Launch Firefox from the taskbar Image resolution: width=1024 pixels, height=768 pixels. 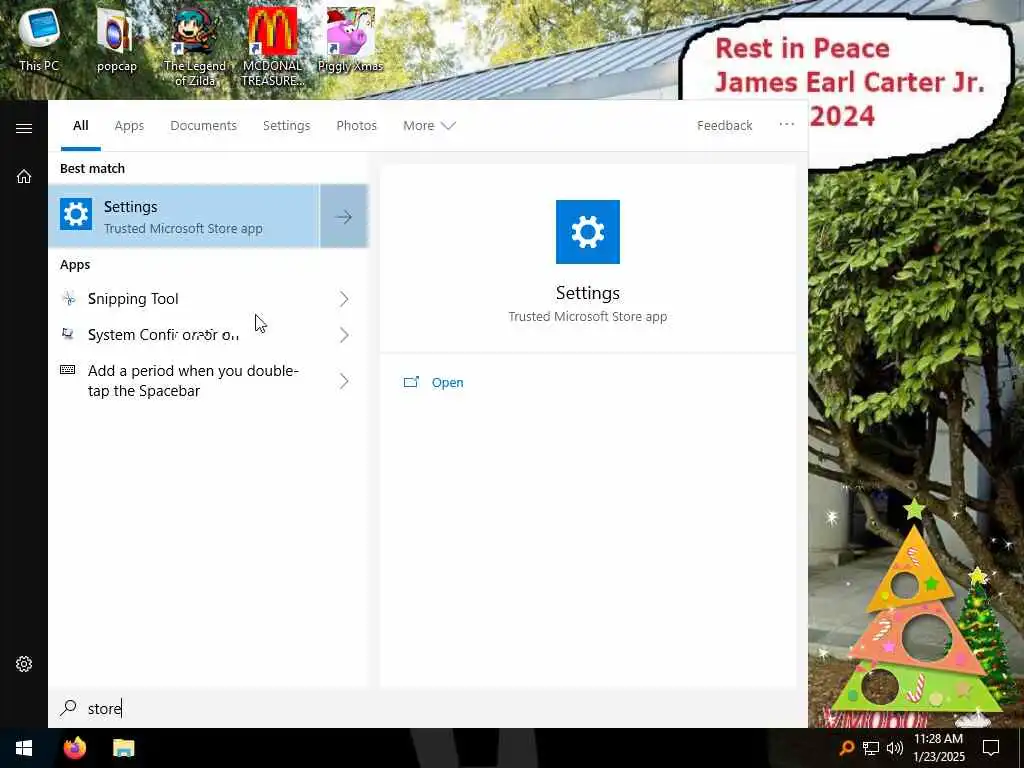(x=74, y=748)
